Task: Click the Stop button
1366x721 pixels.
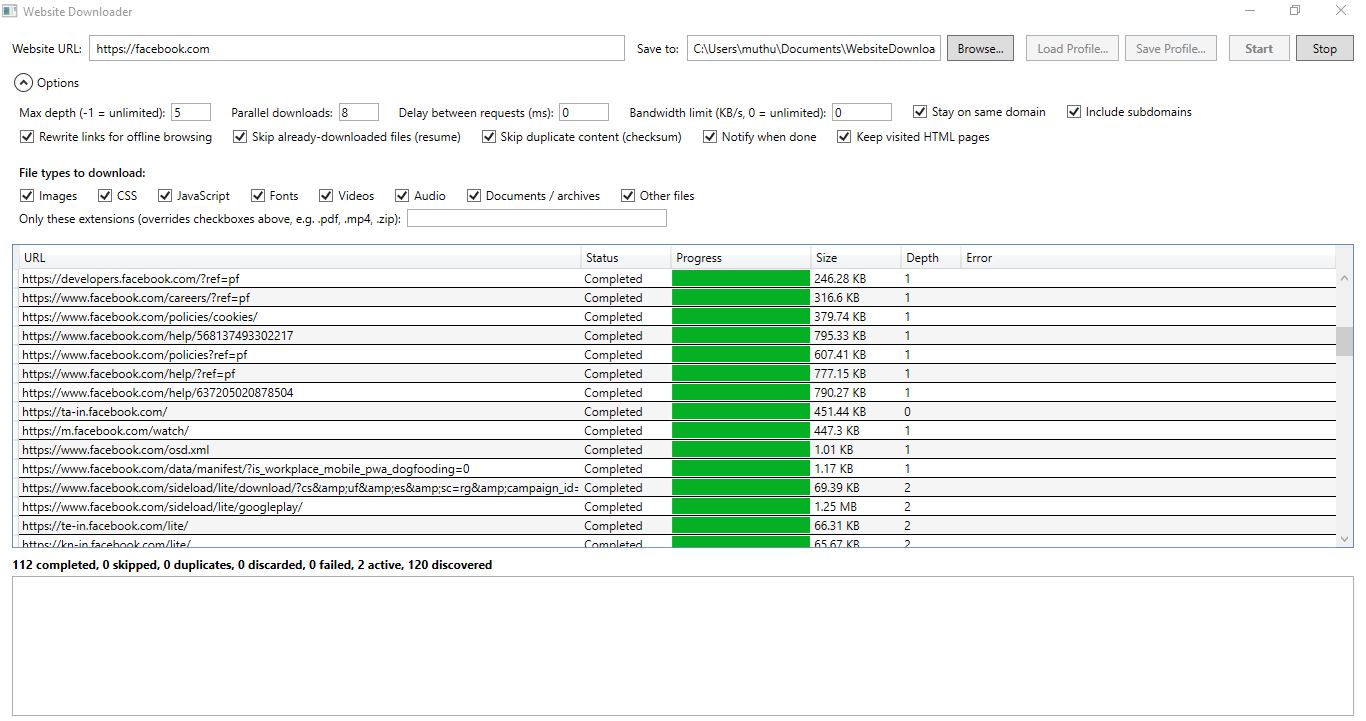Action: (x=1324, y=48)
